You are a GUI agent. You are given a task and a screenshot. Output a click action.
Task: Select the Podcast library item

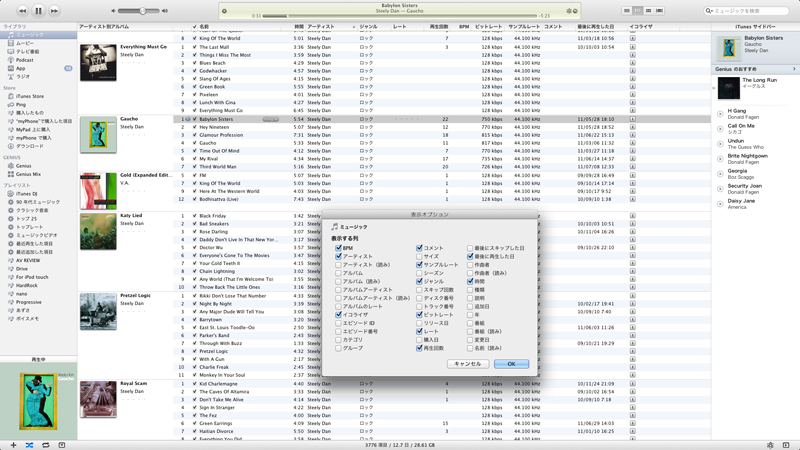click(x=24, y=60)
